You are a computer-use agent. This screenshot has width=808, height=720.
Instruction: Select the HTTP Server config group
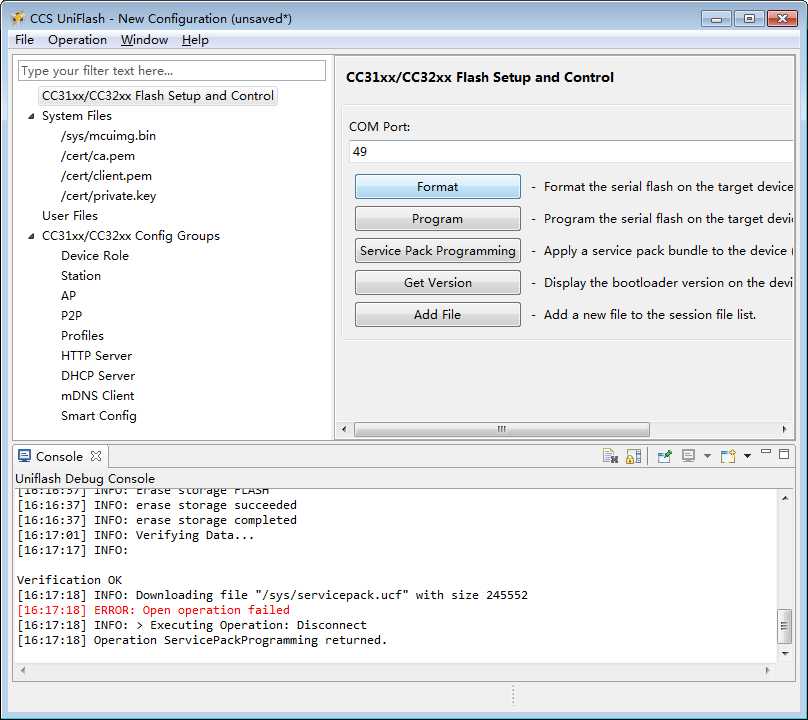(x=96, y=356)
